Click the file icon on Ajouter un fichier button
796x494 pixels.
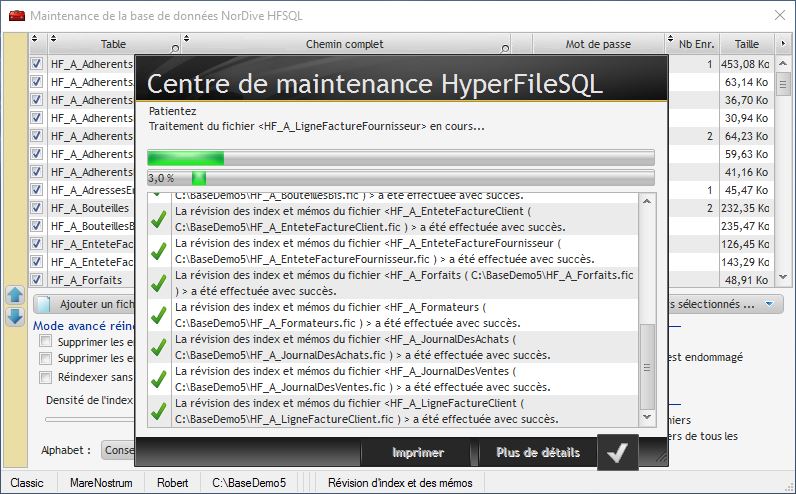(45, 304)
